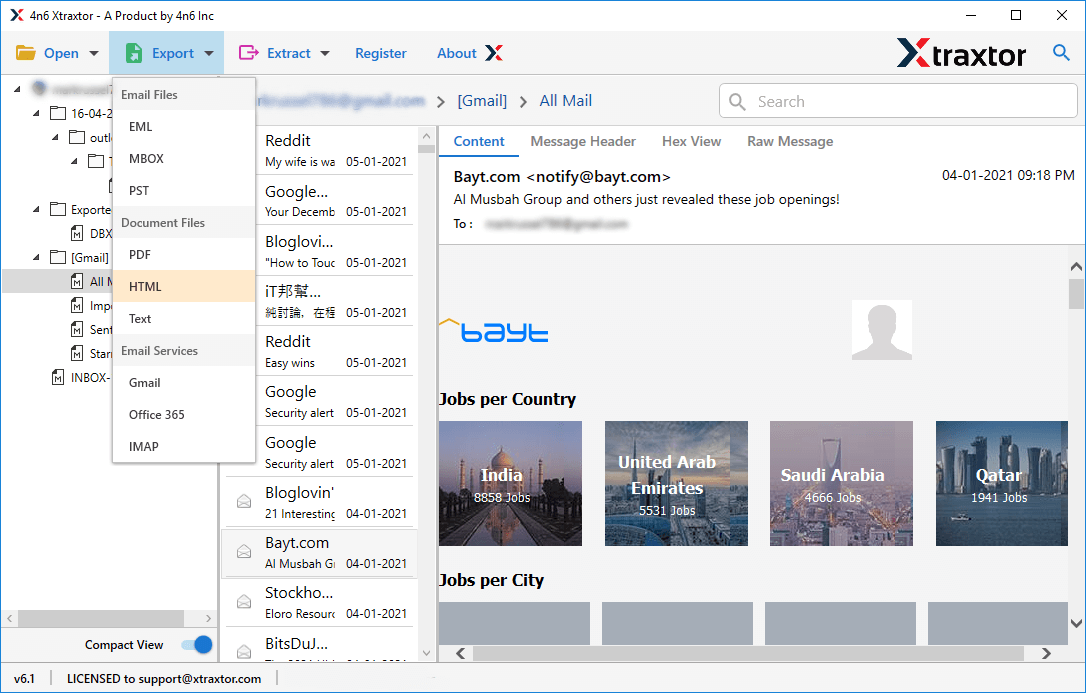1086x693 pixels.
Task: Collapse the root account tree node
Action: (17, 89)
